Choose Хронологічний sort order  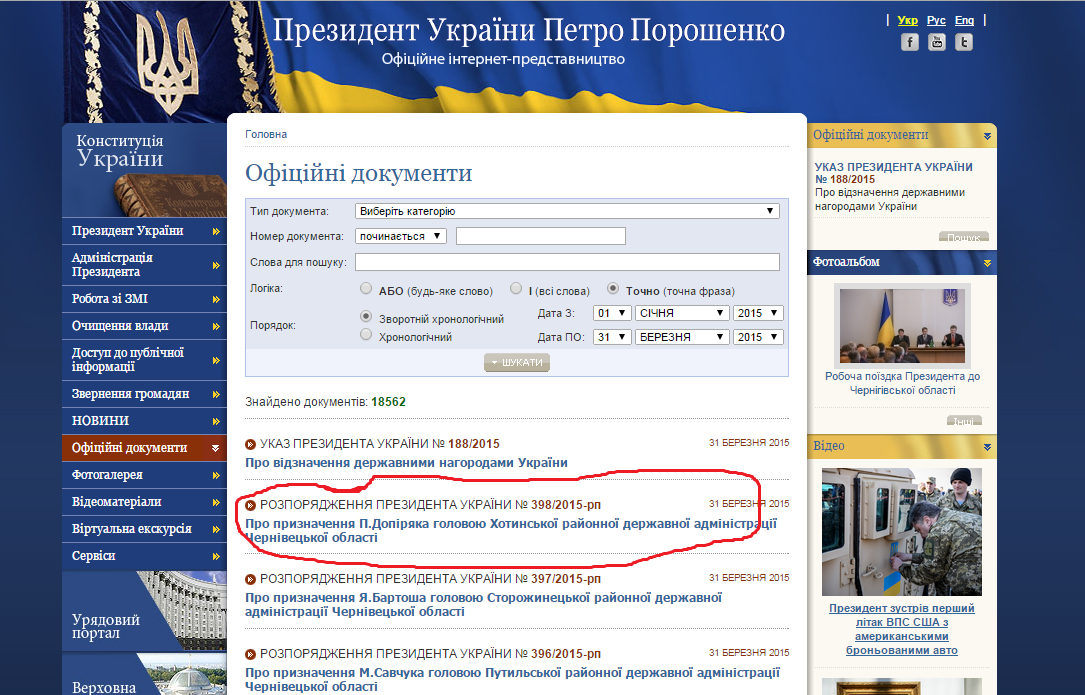pyautogui.click(x=366, y=336)
